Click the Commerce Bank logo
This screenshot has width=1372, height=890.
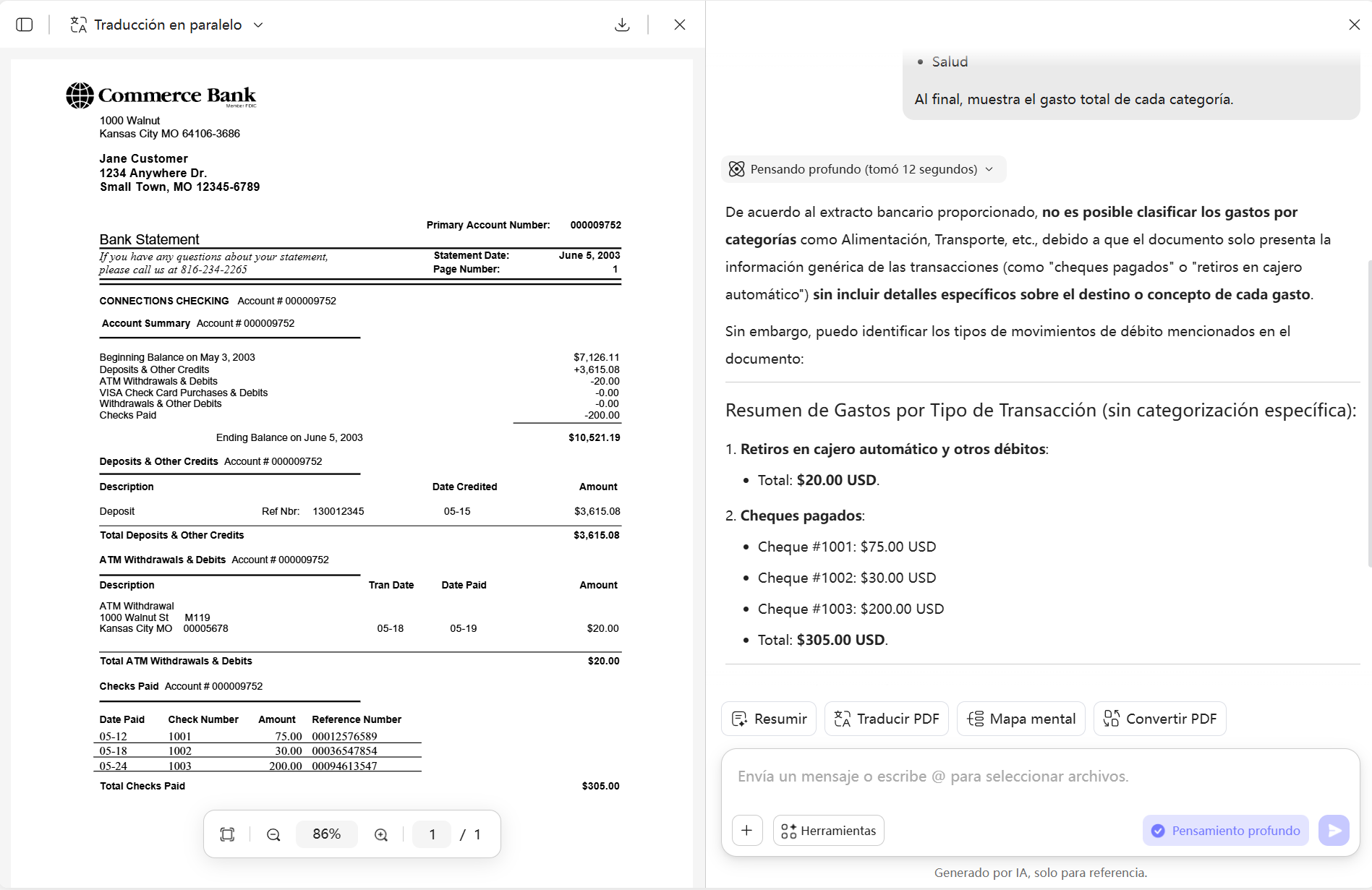[161, 95]
